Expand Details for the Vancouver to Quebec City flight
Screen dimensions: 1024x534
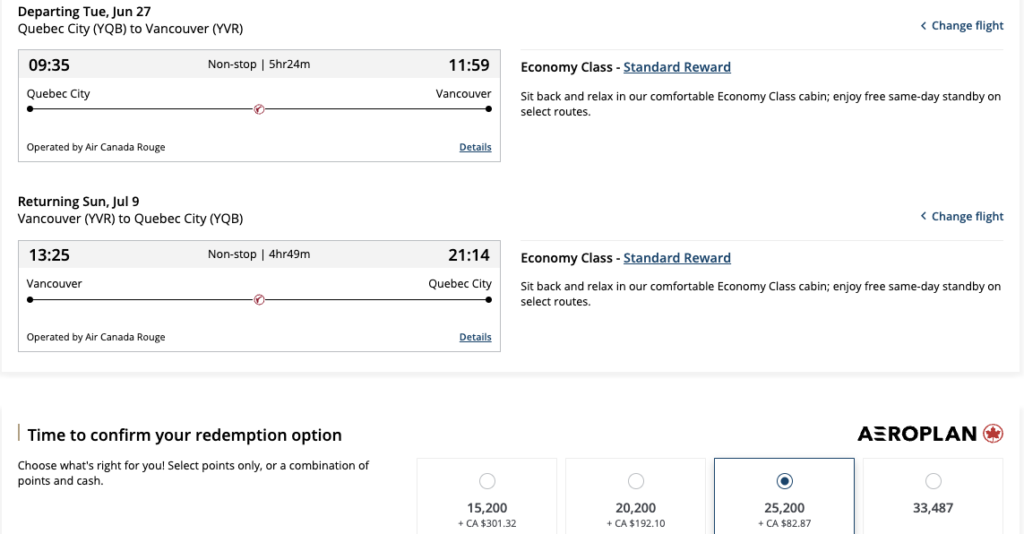(x=475, y=337)
